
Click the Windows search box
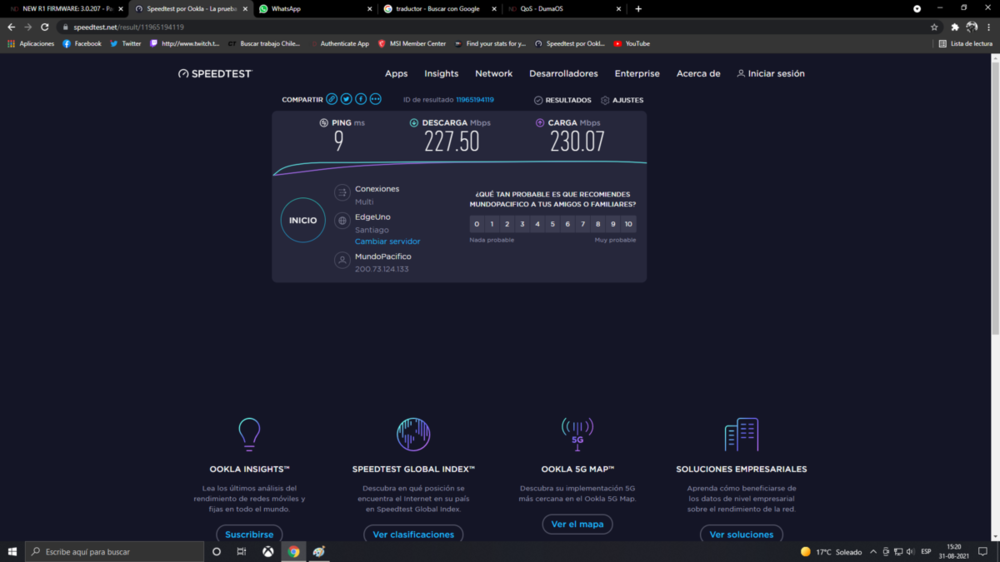pos(115,552)
